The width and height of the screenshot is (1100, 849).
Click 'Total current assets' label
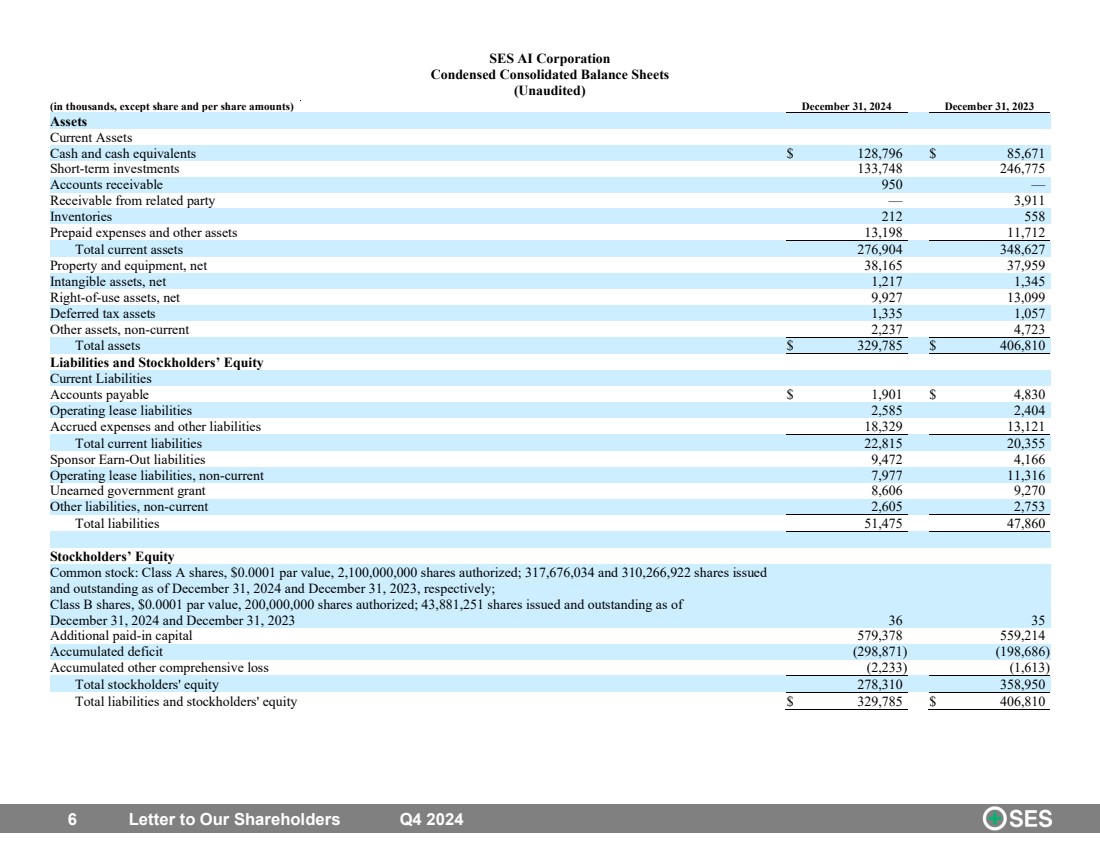coord(128,250)
